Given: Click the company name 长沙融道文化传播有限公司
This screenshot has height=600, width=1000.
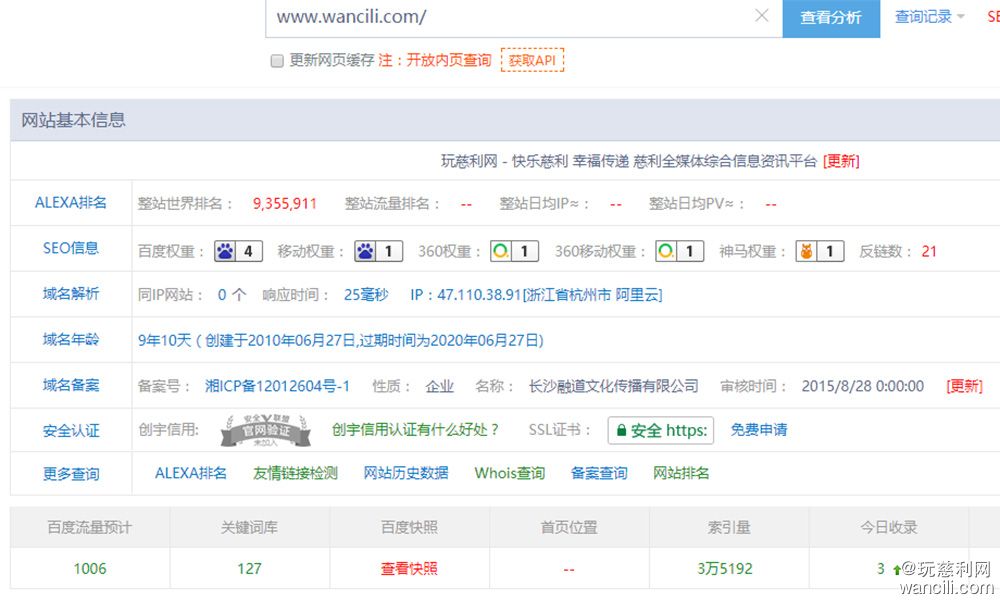Looking at the screenshot, I should [x=614, y=386].
